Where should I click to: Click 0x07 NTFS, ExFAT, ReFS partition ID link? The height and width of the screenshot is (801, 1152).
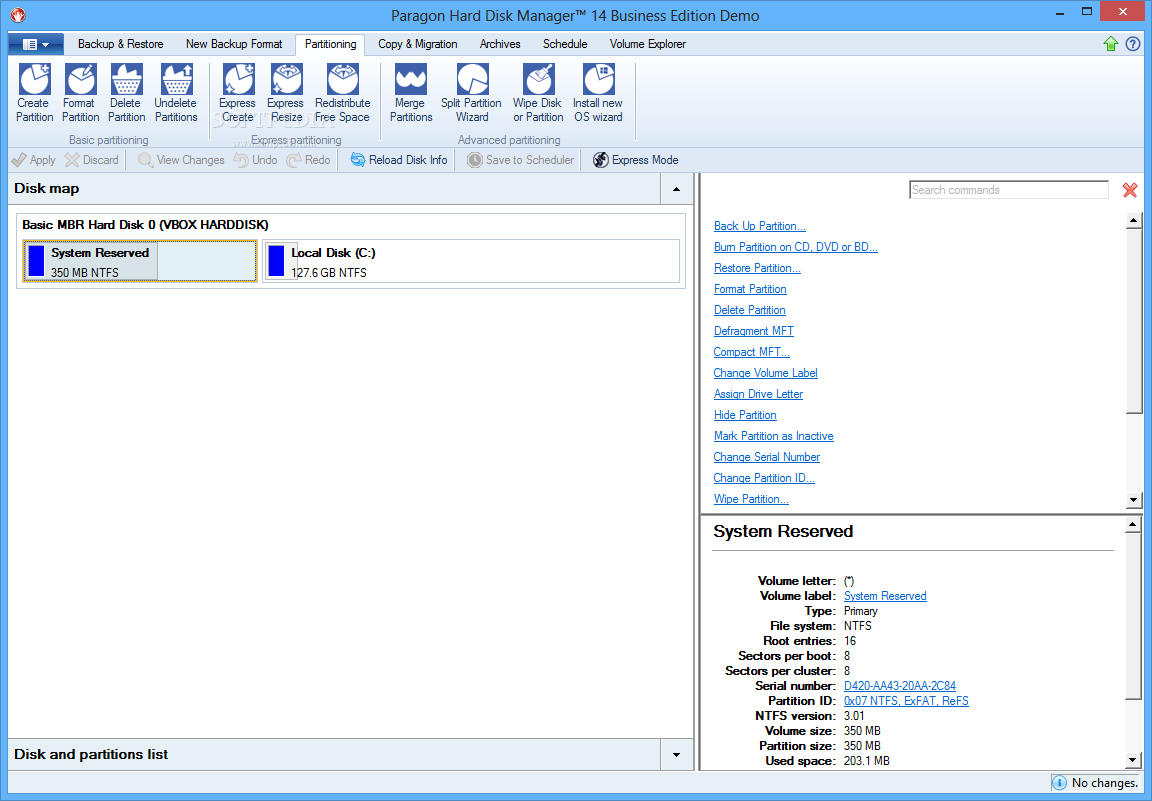coord(906,701)
